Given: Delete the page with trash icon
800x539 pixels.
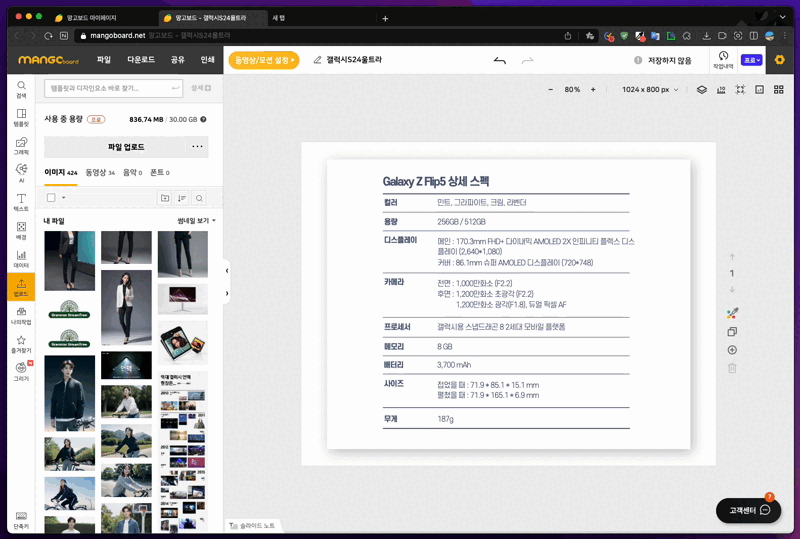Looking at the screenshot, I should pos(732,368).
